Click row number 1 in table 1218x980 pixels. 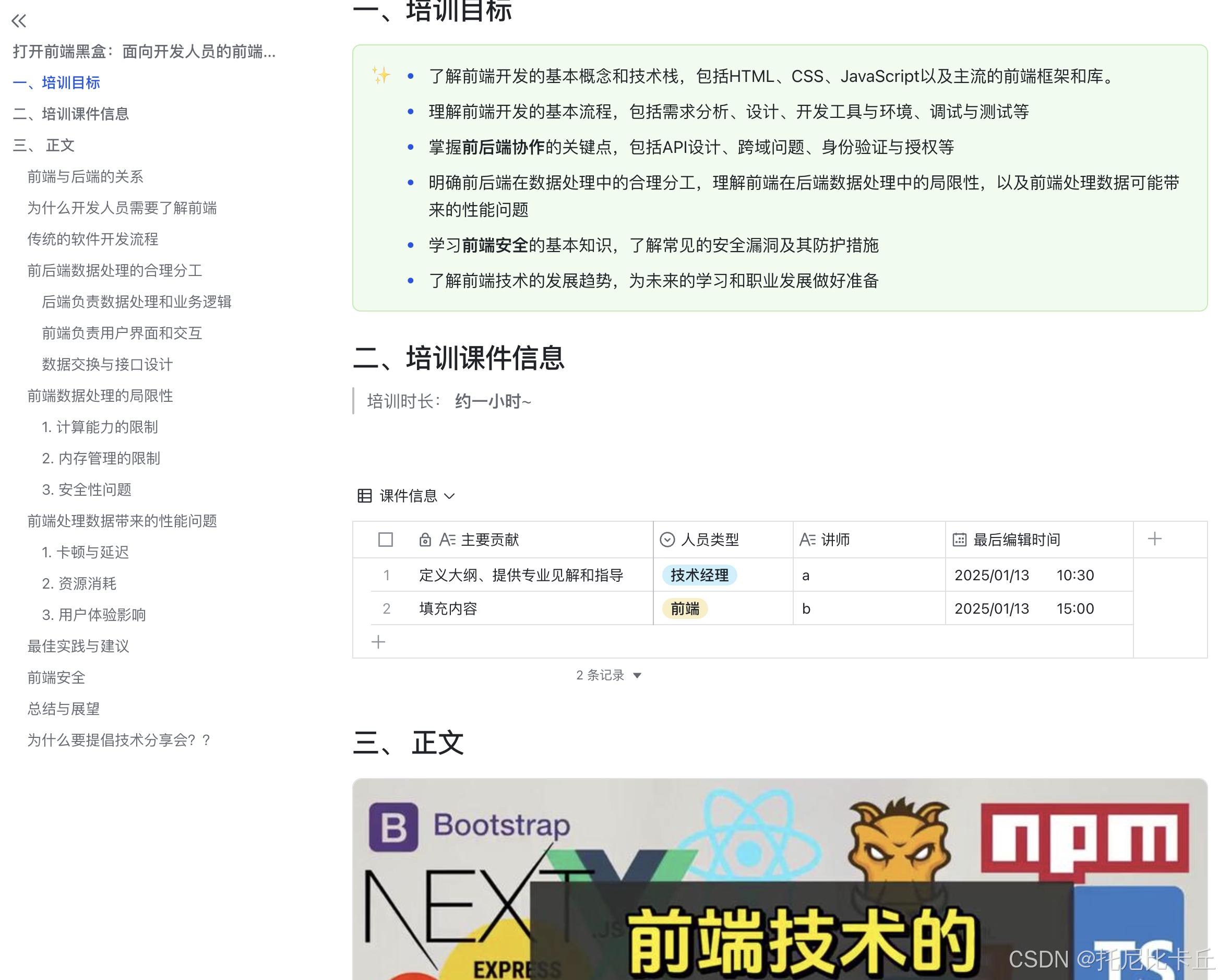point(386,575)
